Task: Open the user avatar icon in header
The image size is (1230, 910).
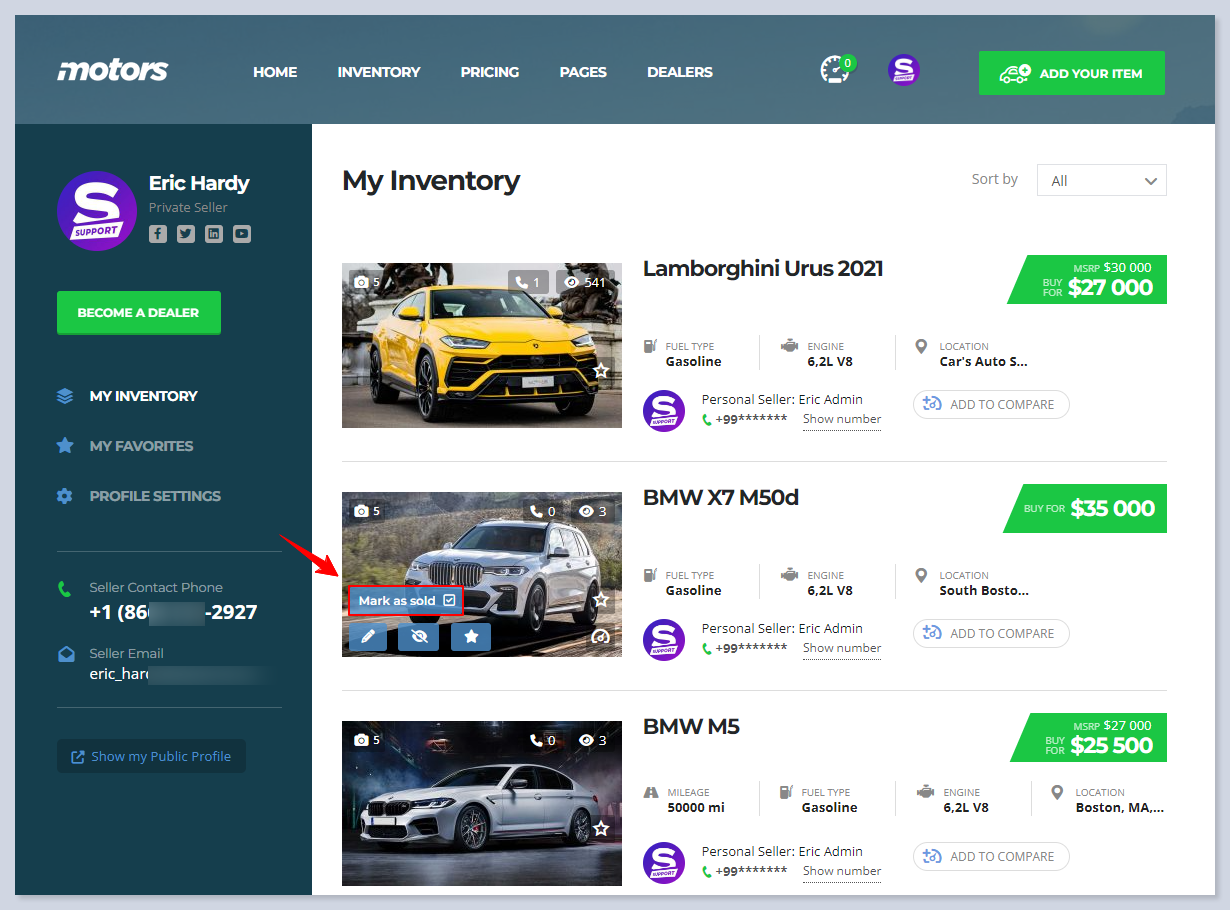Action: [903, 71]
